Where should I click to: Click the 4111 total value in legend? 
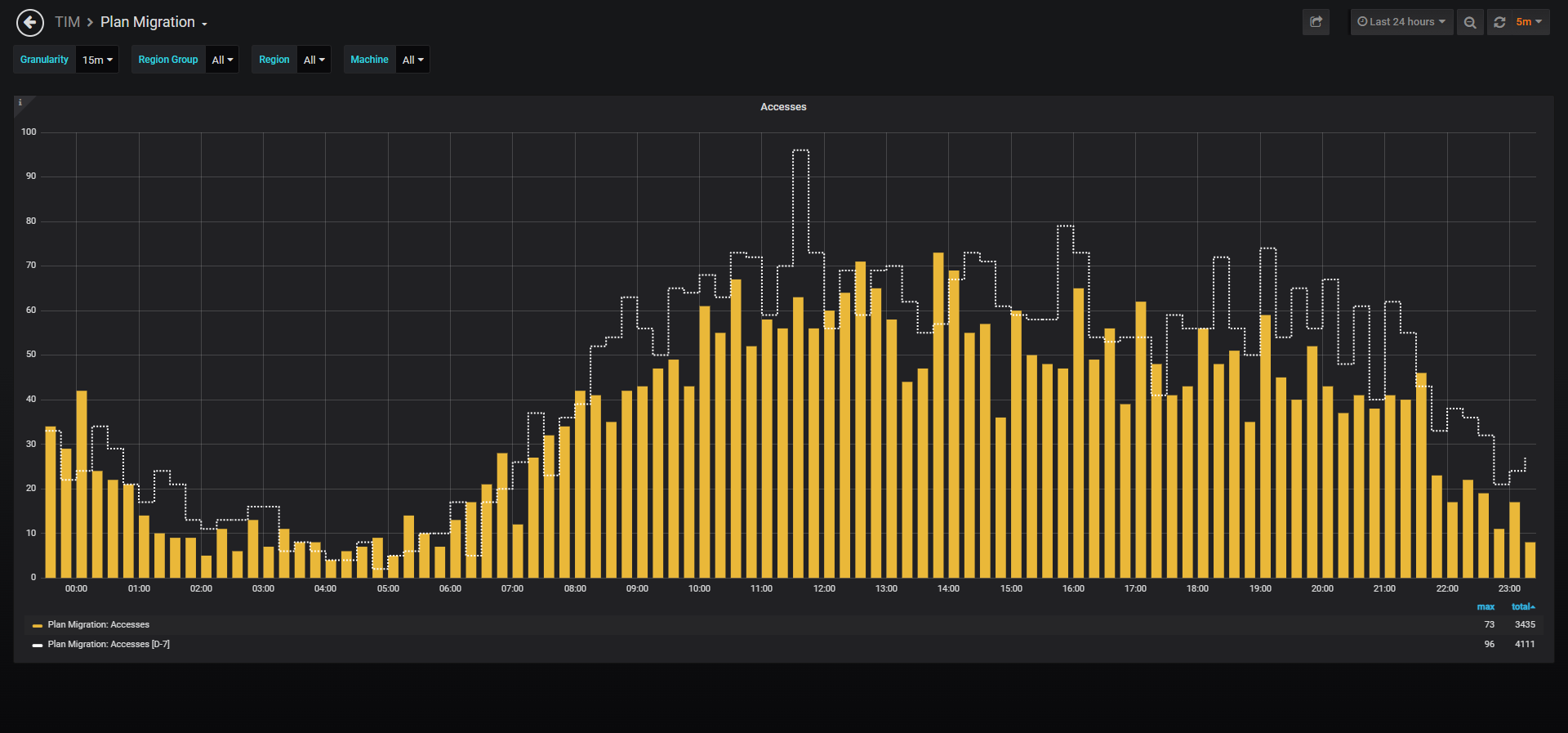[1525, 644]
